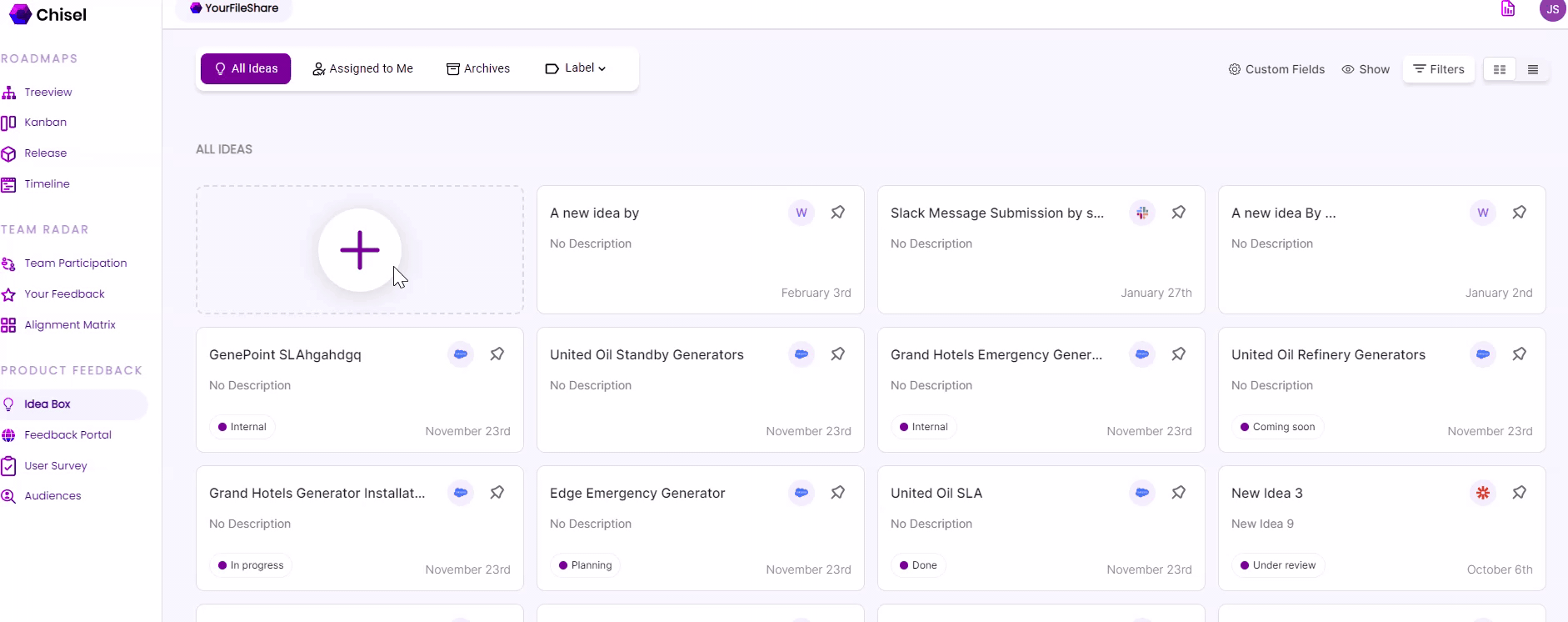Pin the United Oil Standby Generators card
The width and height of the screenshot is (1568, 622).
pos(838,354)
